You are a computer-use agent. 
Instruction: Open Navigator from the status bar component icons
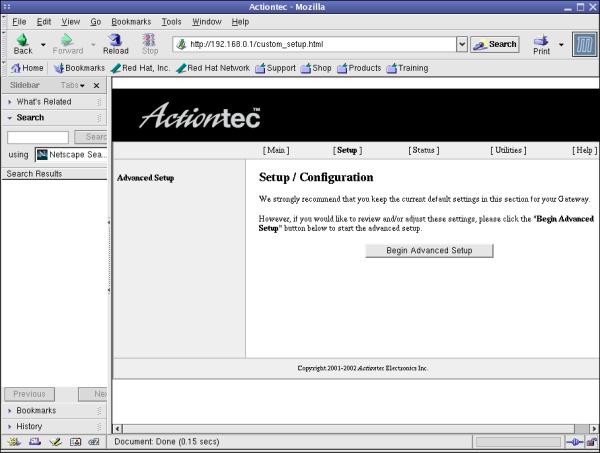coord(14,442)
